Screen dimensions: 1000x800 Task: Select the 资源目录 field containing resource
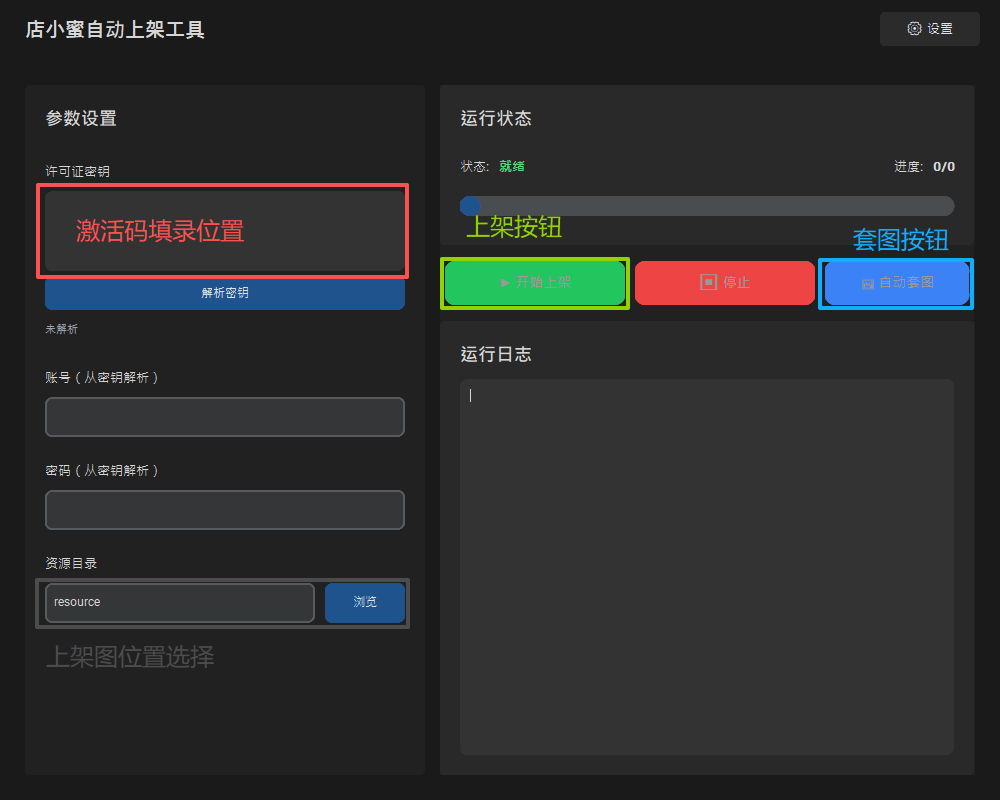pos(180,603)
